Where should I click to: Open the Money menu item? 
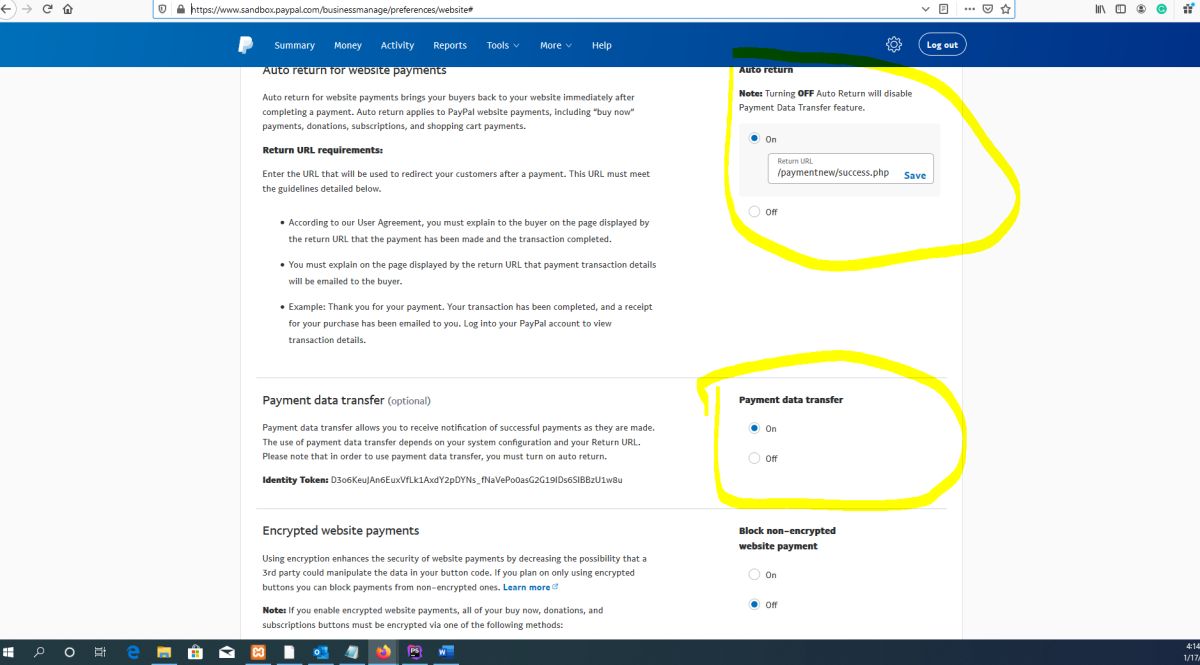348,45
